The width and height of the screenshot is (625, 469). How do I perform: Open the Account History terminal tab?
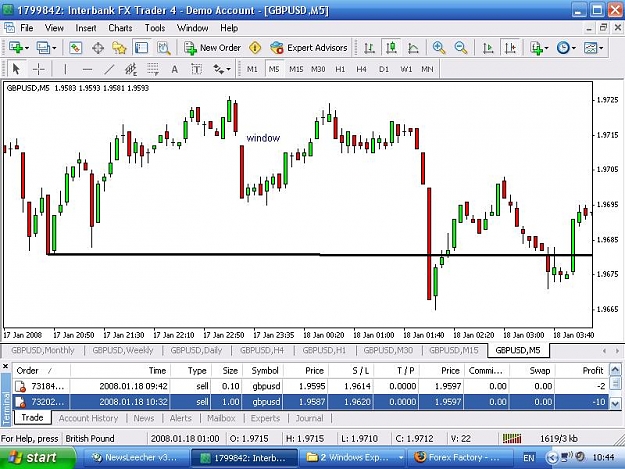coord(88,418)
